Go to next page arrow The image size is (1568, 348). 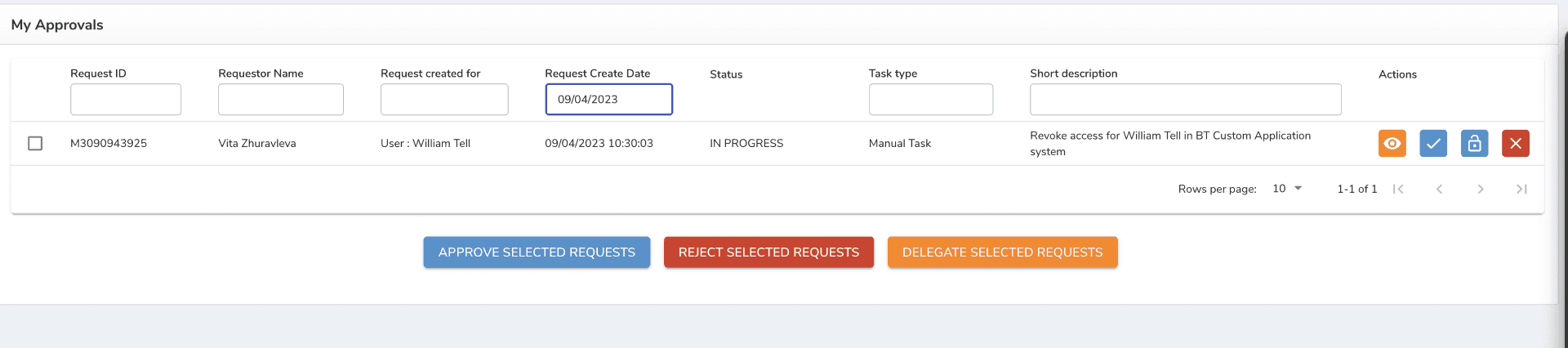(1480, 189)
